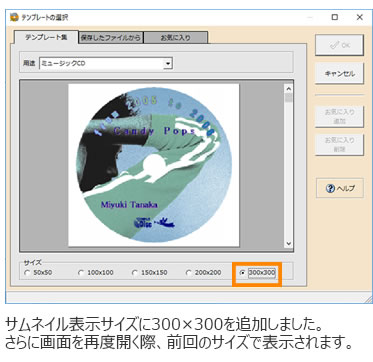The height and width of the screenshot is (362, 373).
Task: Click the お気に入り追加 button
Action: click(x=339, y=116)
